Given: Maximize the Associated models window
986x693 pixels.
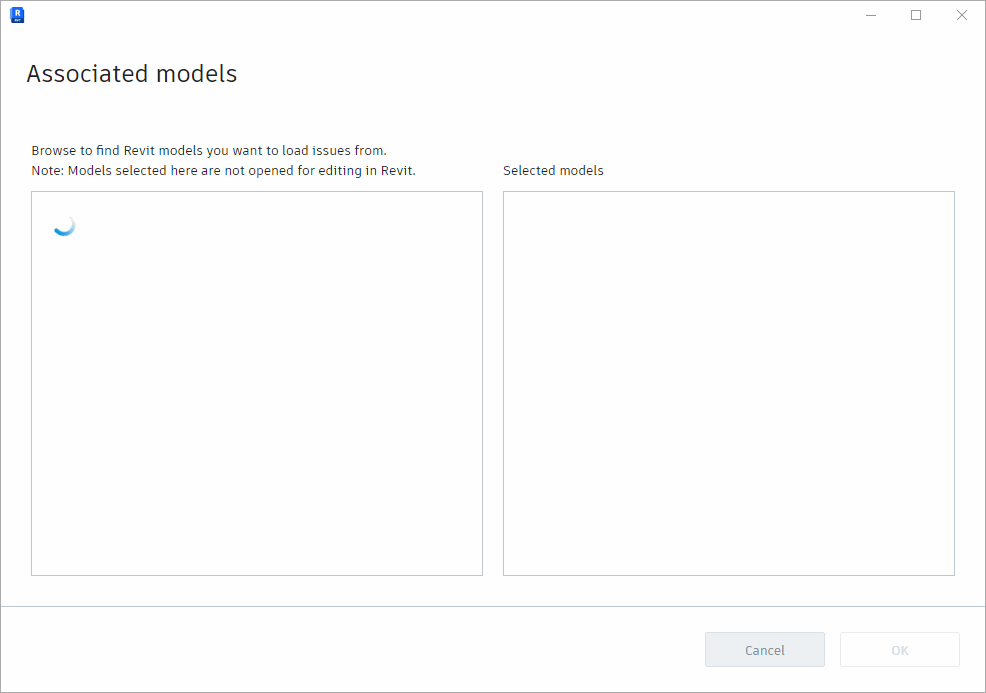Looking at the screenshot, I should coord(915,15).
